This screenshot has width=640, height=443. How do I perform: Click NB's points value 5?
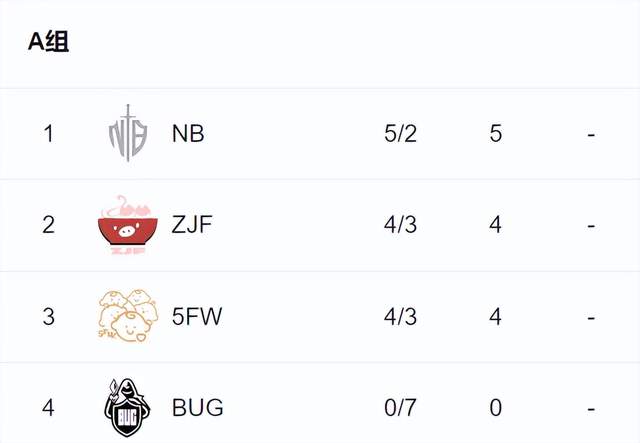[x=496, y=134]
